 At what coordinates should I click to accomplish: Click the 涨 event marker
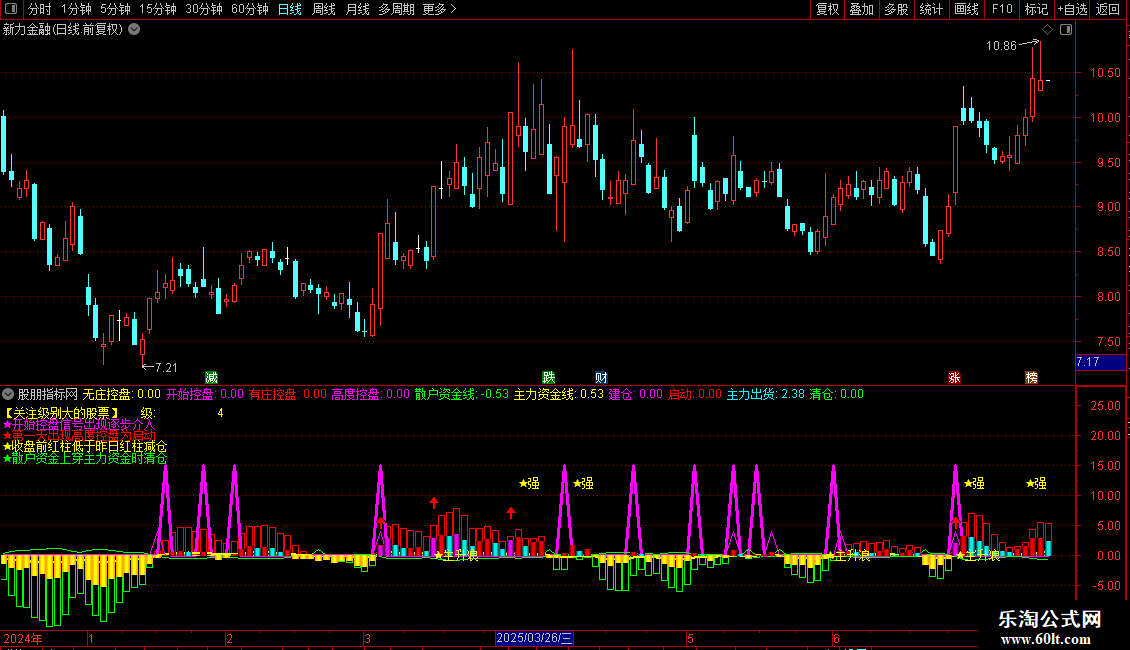tap(954, 378)
